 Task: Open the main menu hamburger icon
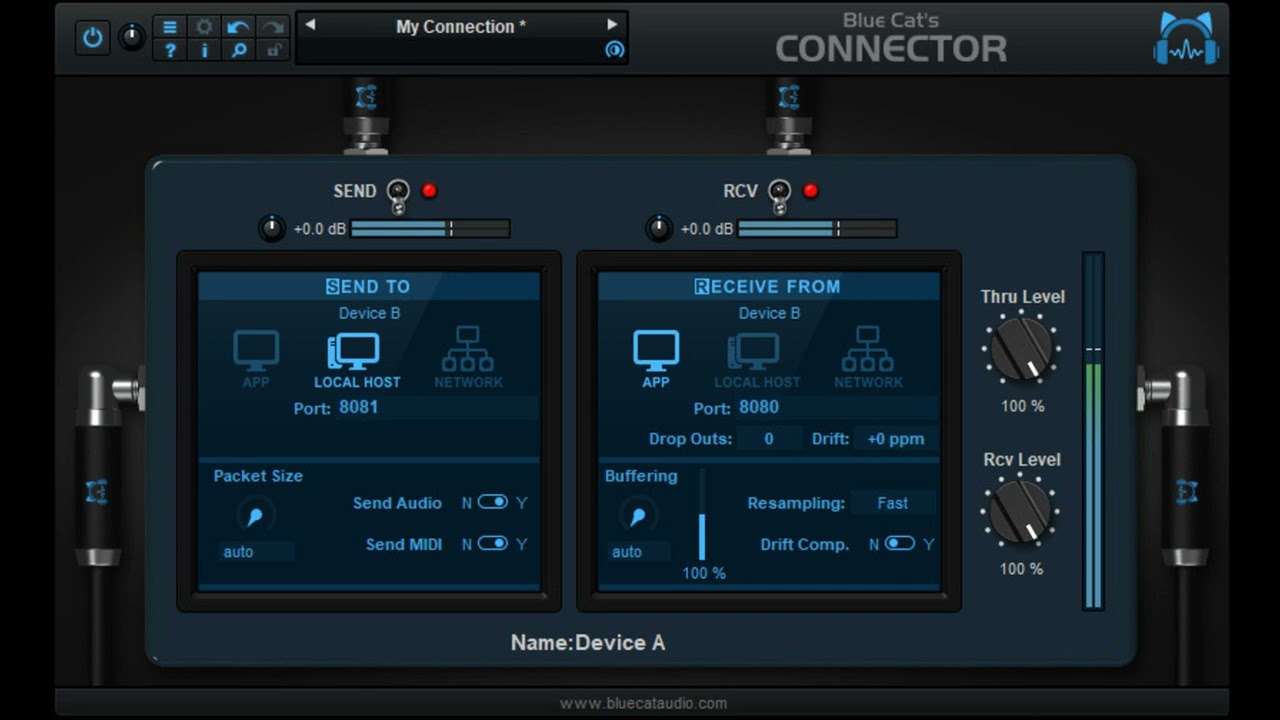click(x=170, y=27)
